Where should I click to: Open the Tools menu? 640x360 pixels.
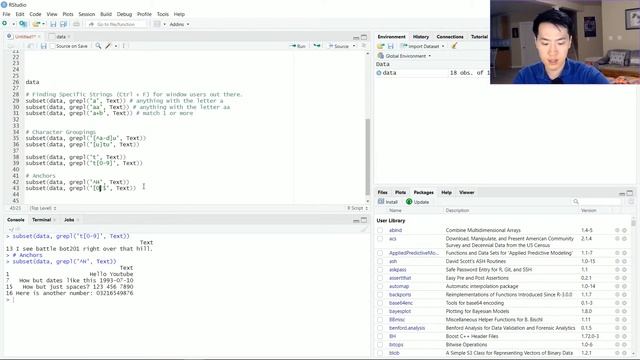tap(162, 14)
